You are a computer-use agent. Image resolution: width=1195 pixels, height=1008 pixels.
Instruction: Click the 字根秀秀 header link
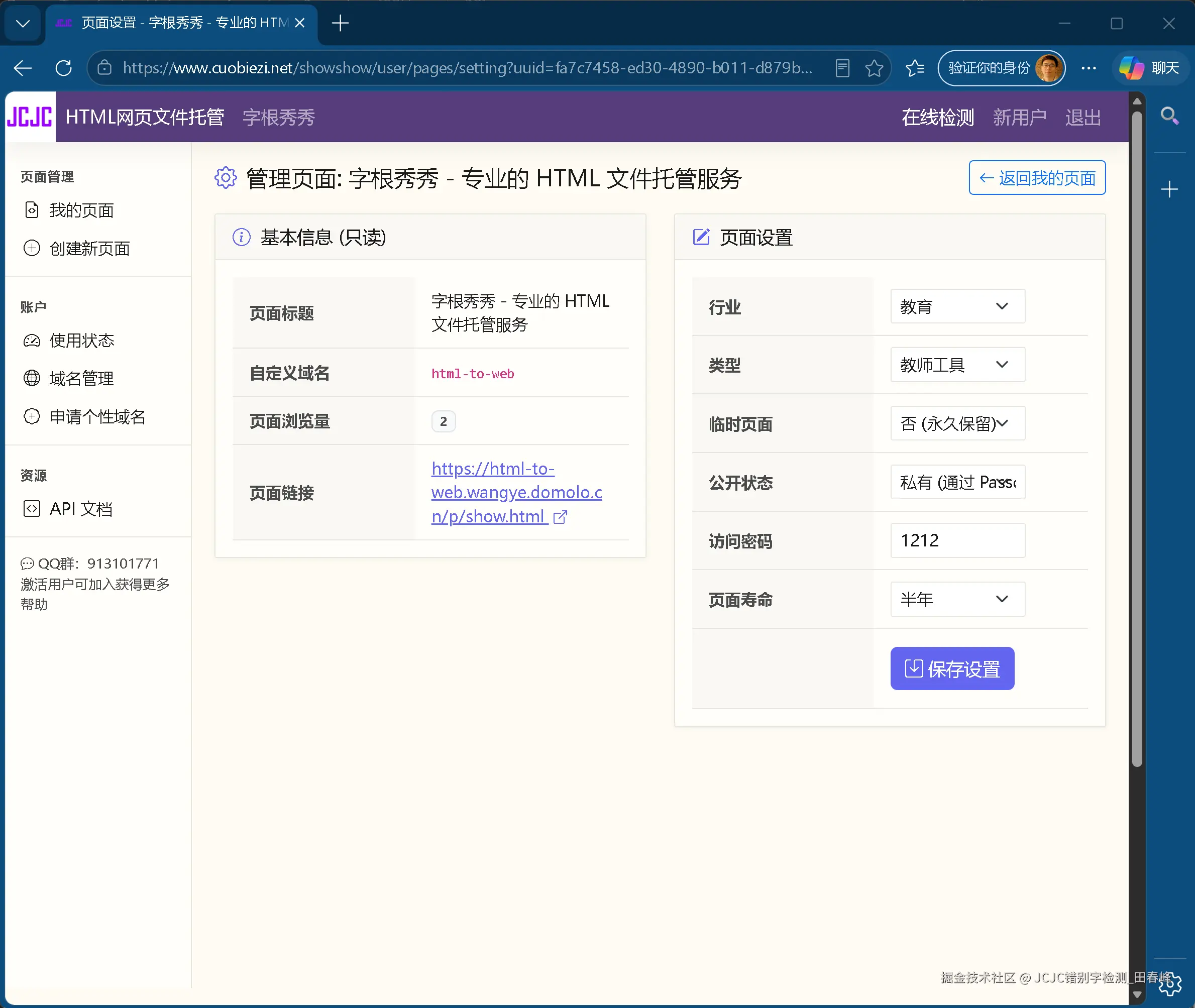tap(278, 117)
